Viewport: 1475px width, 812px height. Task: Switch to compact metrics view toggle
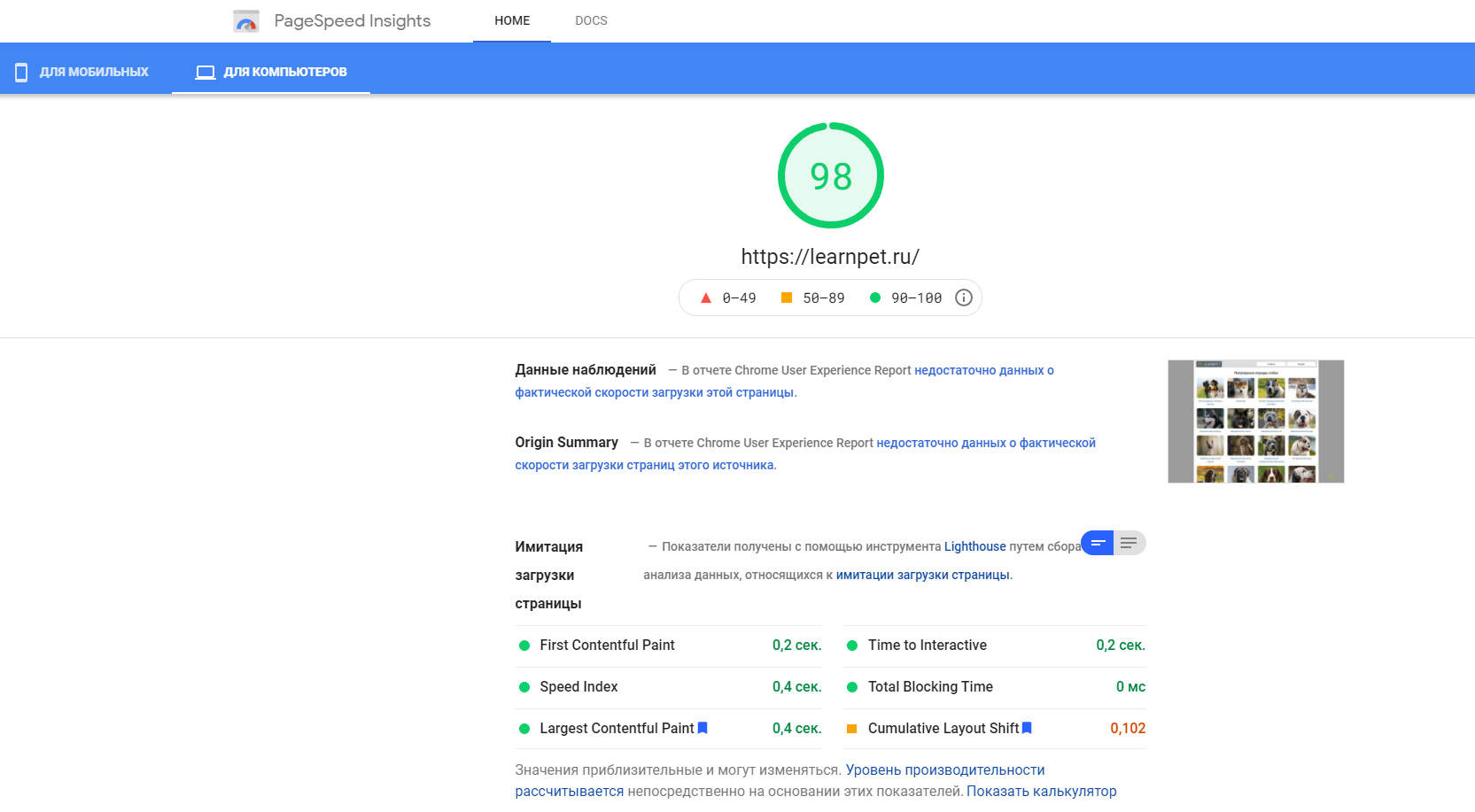[1098, 543]
